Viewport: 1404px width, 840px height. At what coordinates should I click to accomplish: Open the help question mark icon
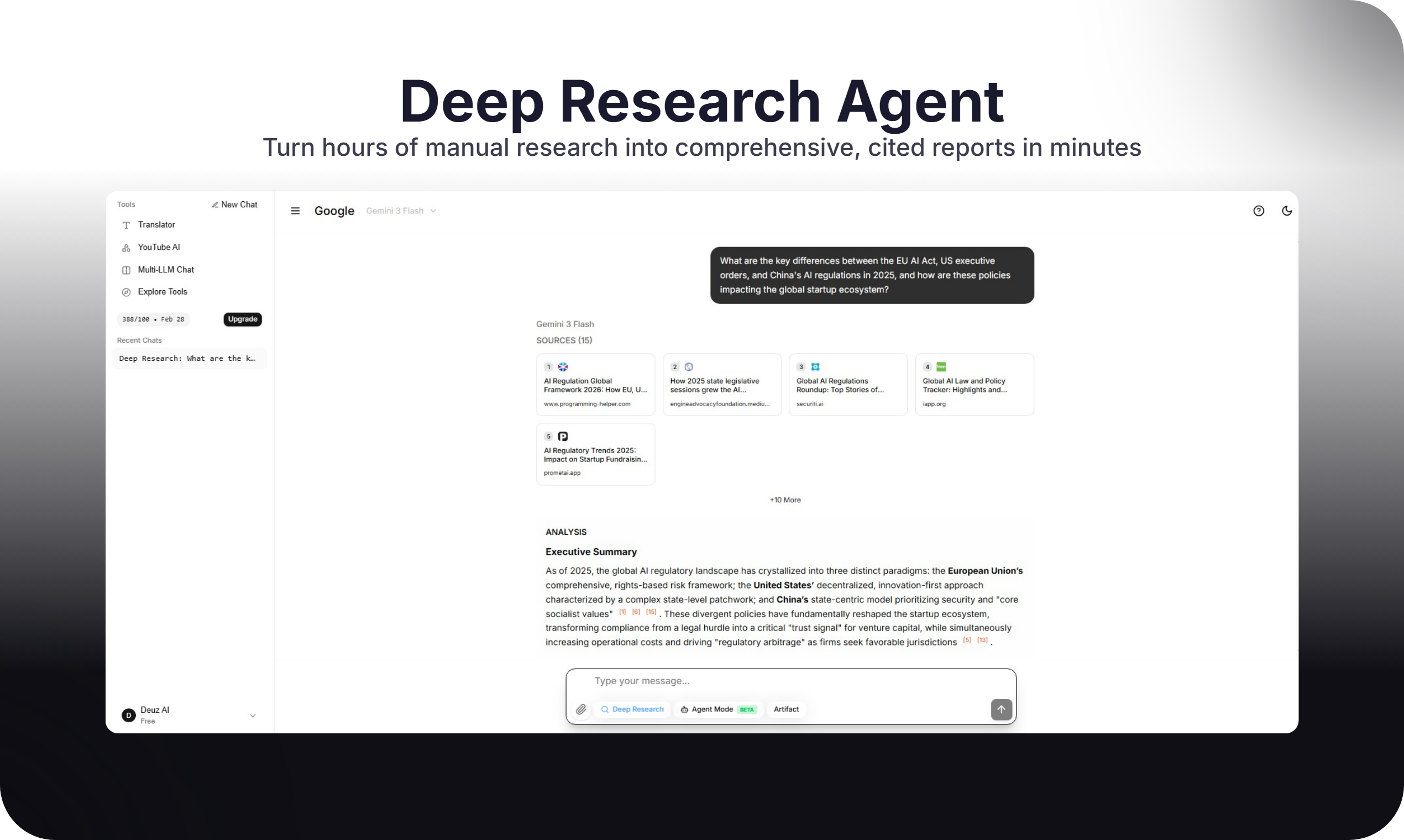click(x=1258, y=211)
